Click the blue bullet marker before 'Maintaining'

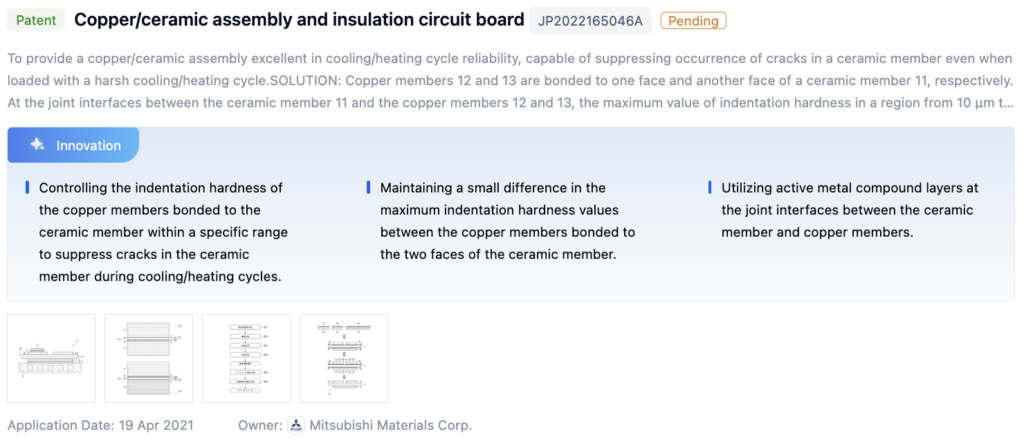pyautogui.click(x=368, y=188)
